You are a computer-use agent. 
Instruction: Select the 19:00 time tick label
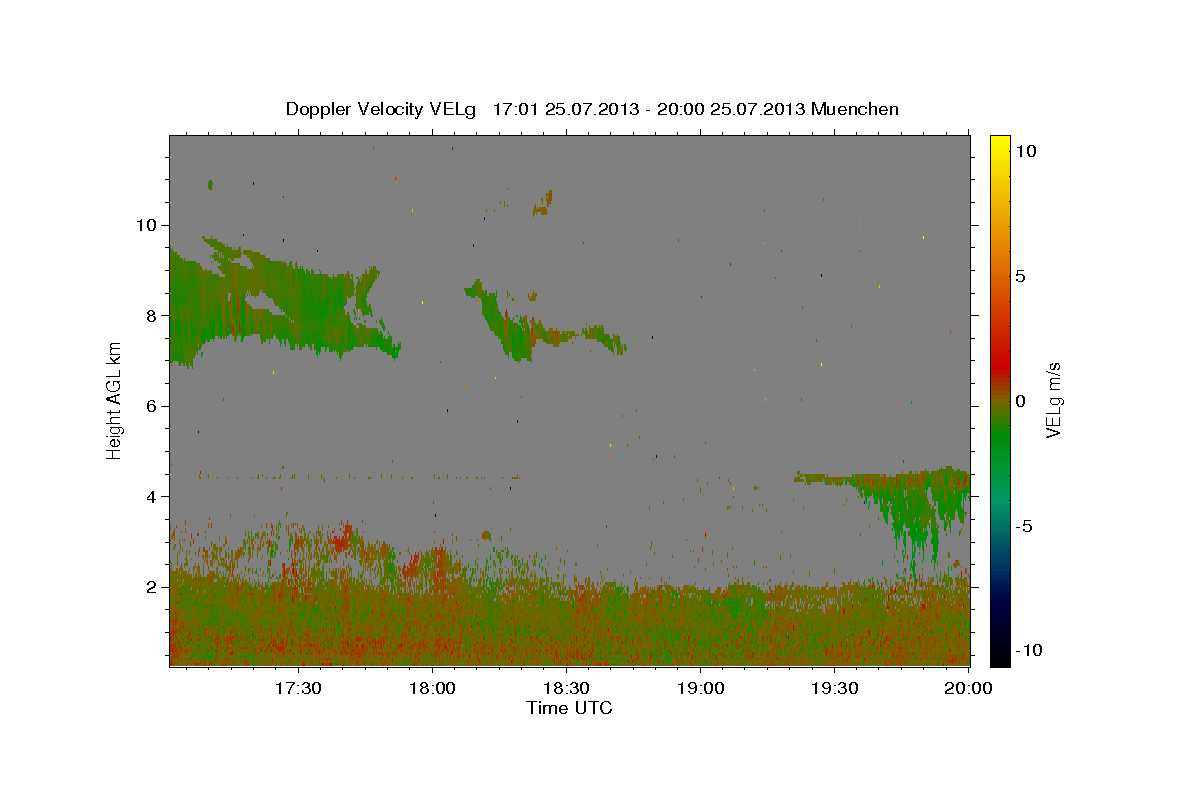click(701, 688)
